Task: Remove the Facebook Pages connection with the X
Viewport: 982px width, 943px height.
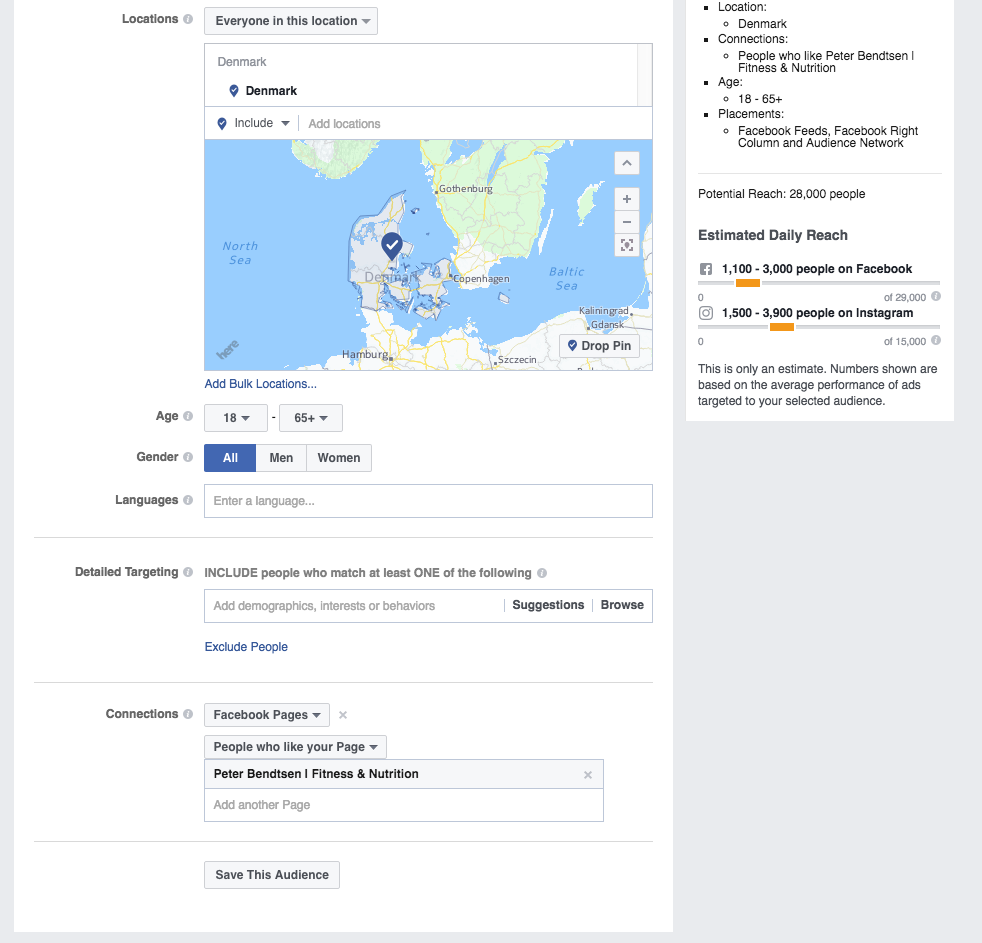Action: pyautogui.click(x=343, y=715)
